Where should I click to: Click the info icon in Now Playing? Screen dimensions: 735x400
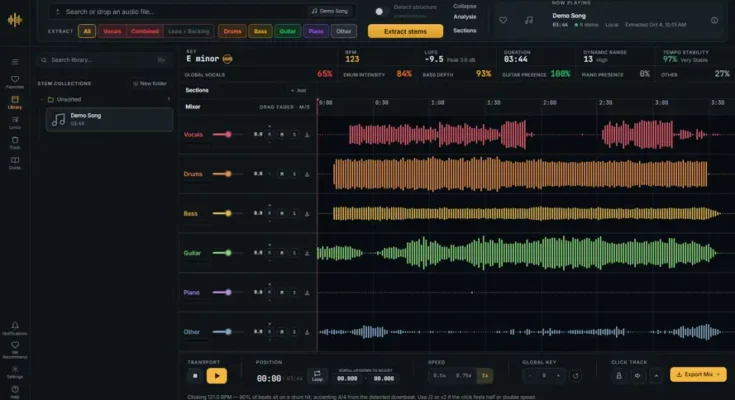click(x=714, y=20)
